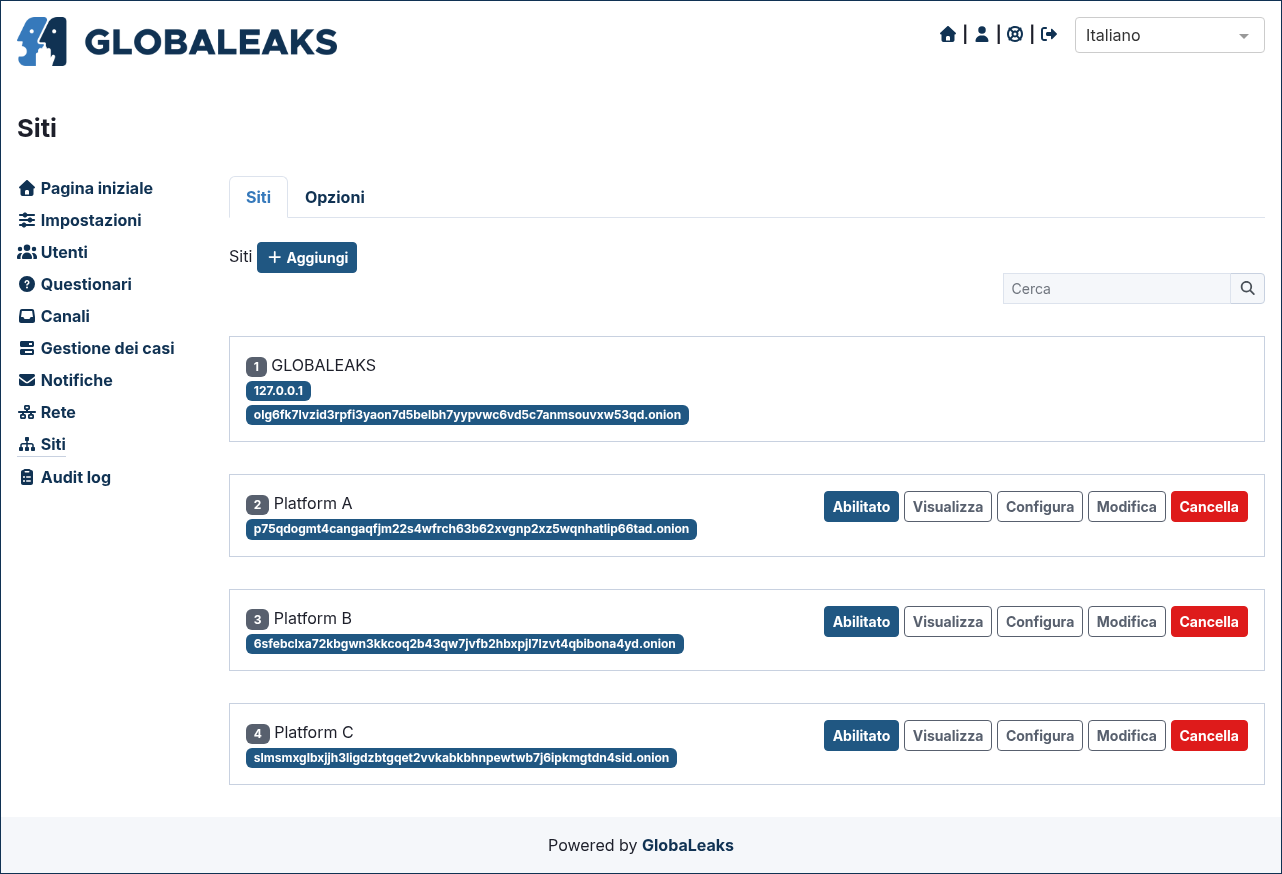1282x874 pixels.
Task: Click Modifica for Platform B
Action: pyautogui.click(x=1127, y=621)
